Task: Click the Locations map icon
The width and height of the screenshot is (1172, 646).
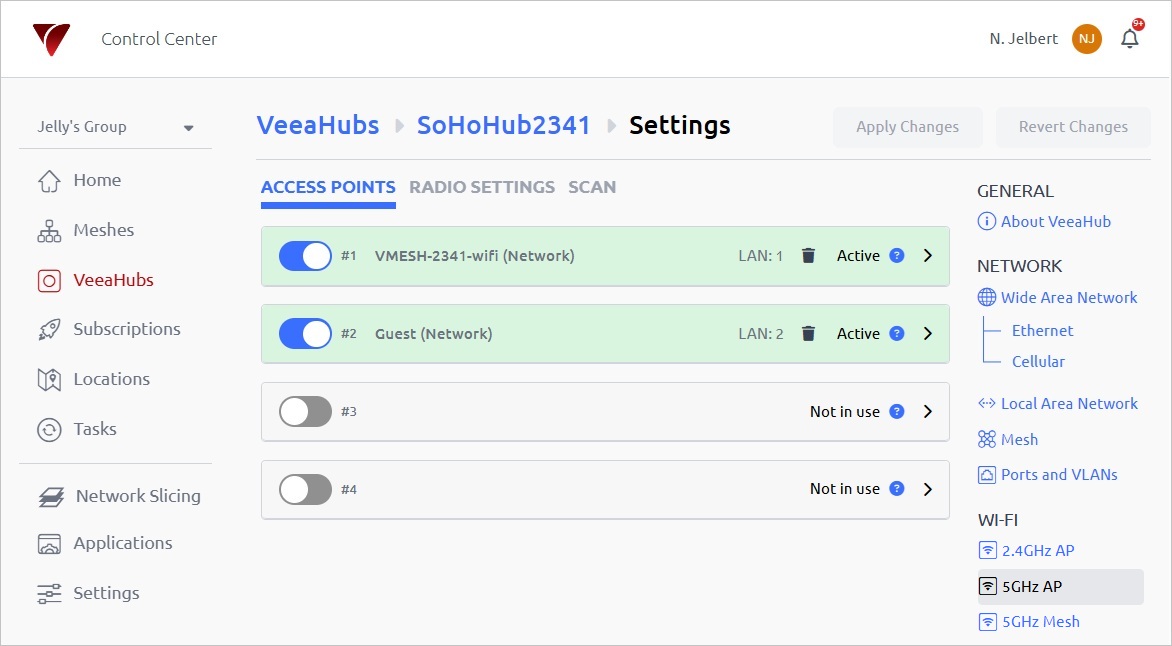Action: [x=49, y=380]
